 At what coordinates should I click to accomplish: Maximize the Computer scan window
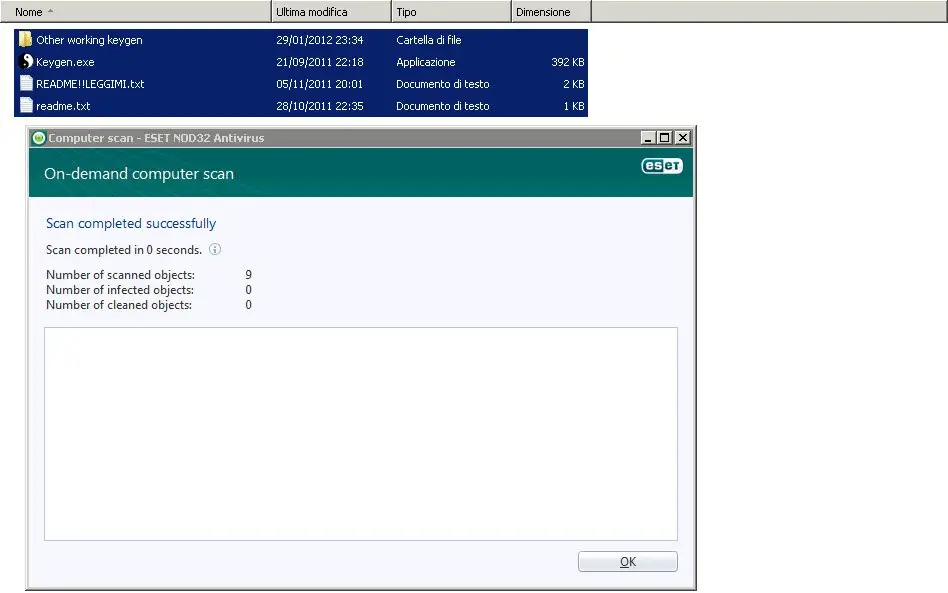tap(664, 138)
